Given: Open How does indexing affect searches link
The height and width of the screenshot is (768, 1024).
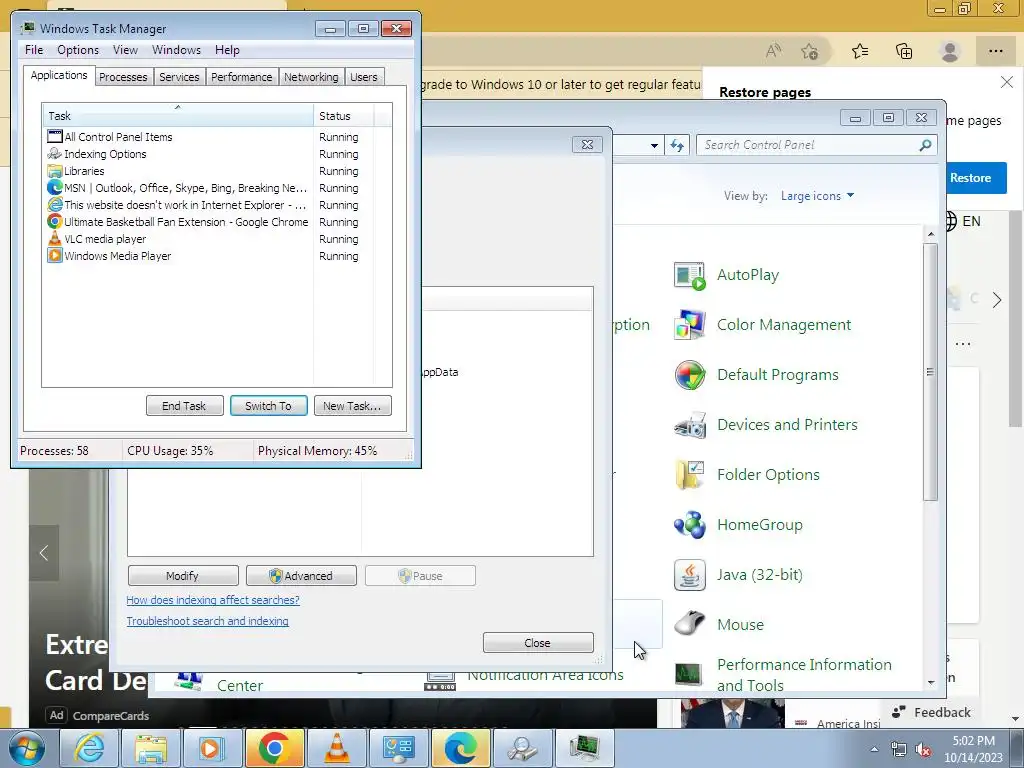Looking at the screenshot, I should (x=213, y=600).
